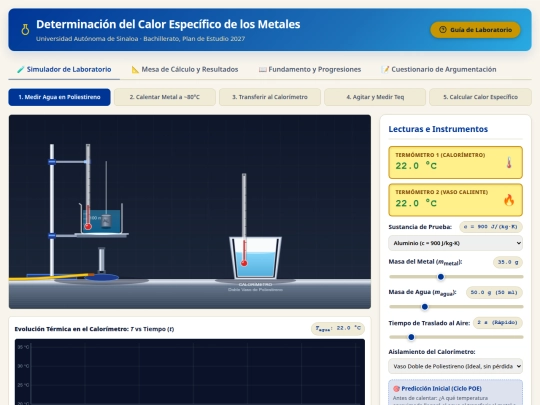Click the '50.0 g (50 ml)' water mass value
This screenshot has width=540, height=405.
494,292
